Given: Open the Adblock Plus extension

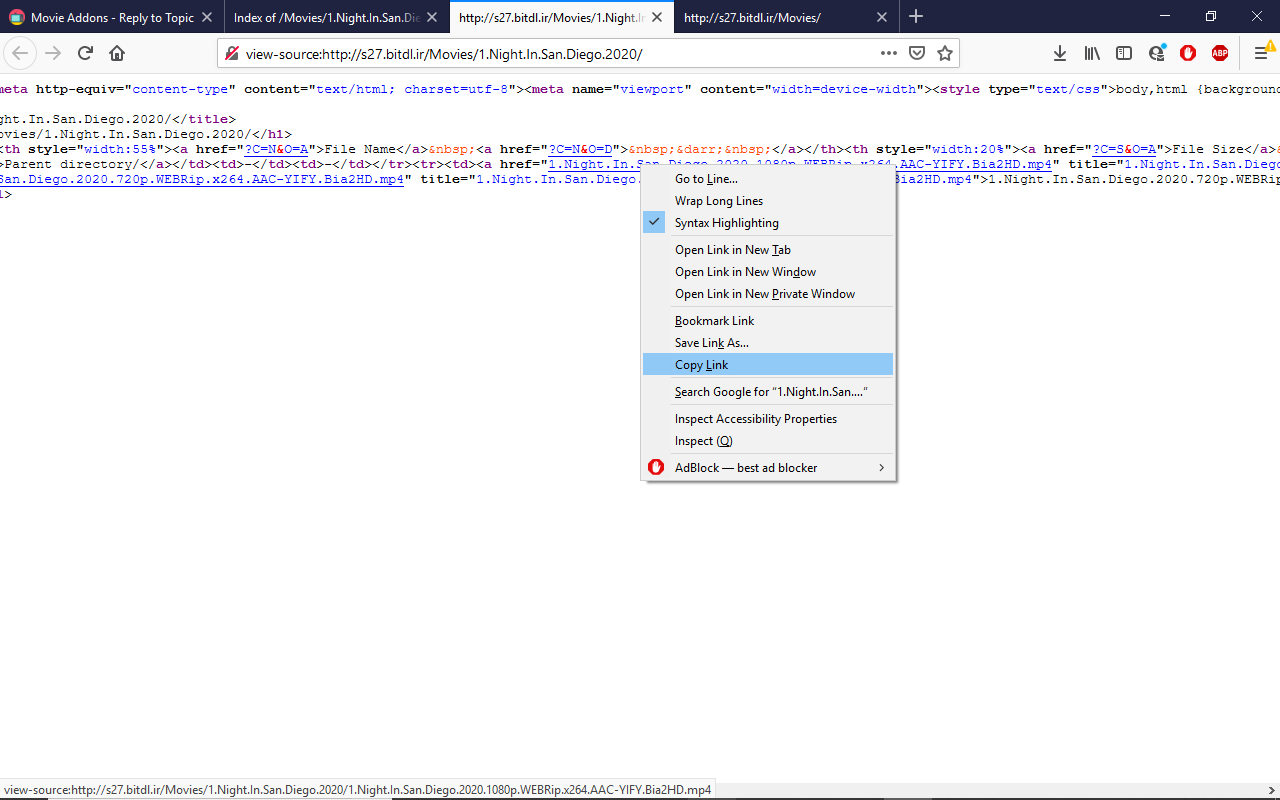Looking at the screenshot, I should coord(1220,53).
